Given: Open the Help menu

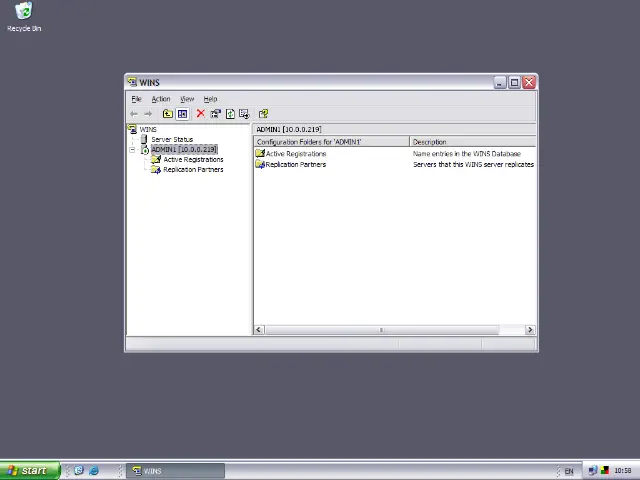Looking at the screenshot, I should (210, 99).
